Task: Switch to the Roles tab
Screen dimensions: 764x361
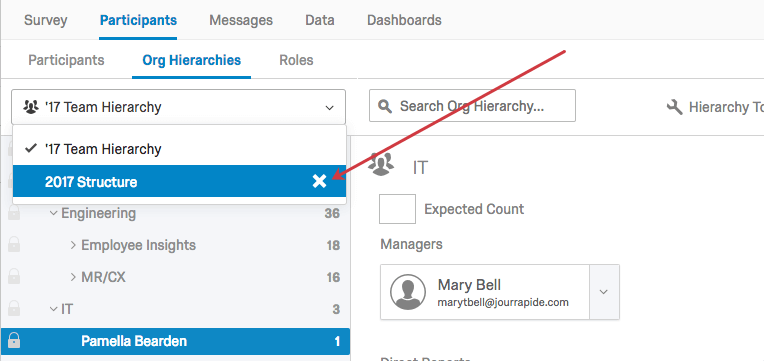Action: (296, 60)
